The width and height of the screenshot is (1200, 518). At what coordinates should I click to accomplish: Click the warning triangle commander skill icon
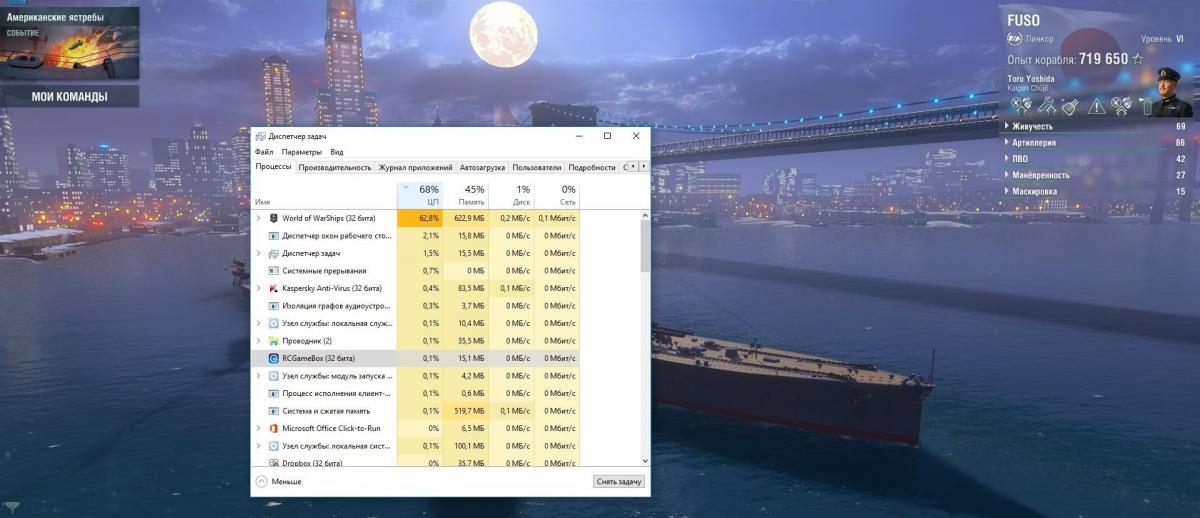click(x=1097, y=105)
